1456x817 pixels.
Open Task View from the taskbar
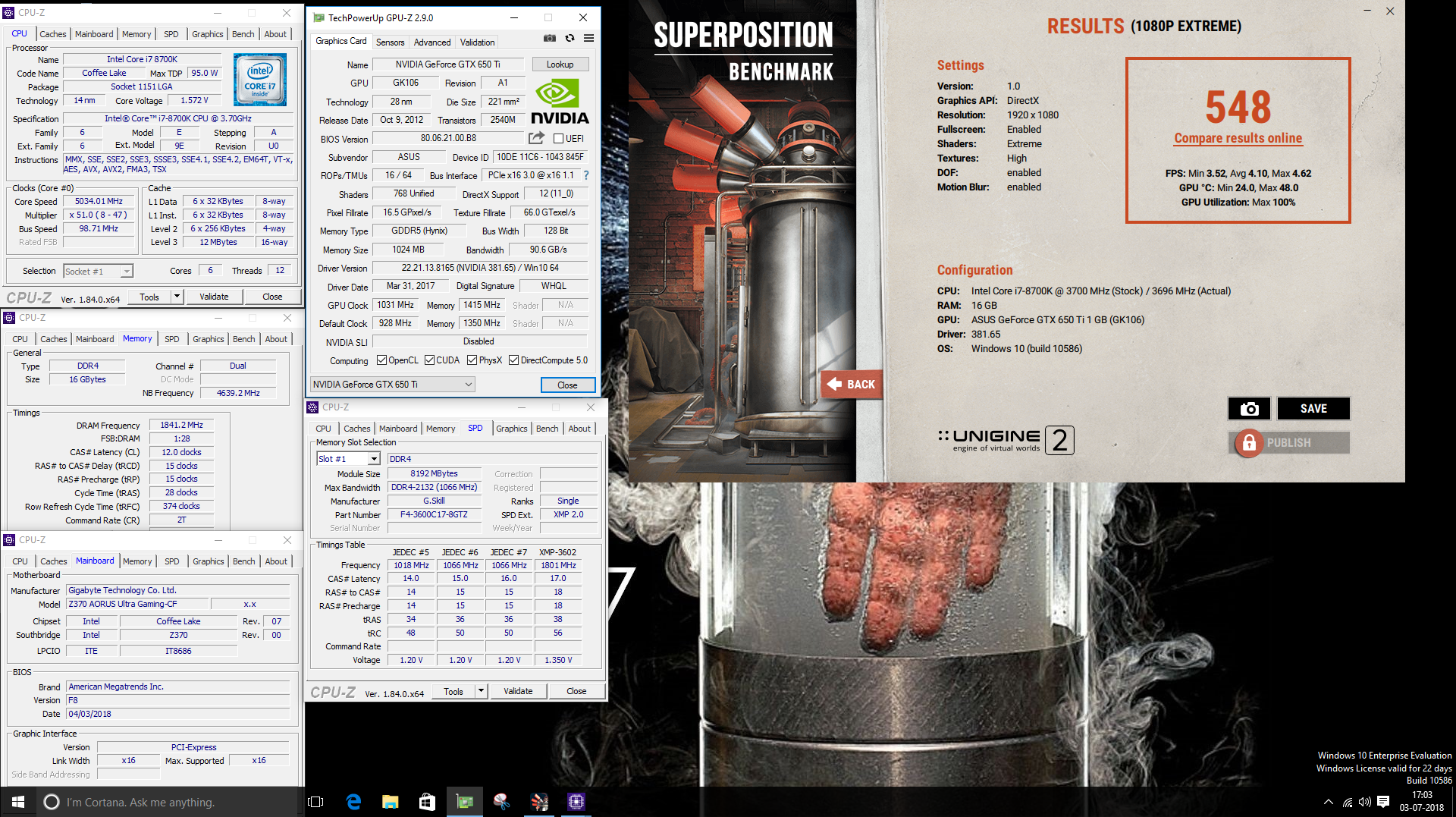[315, 802]
